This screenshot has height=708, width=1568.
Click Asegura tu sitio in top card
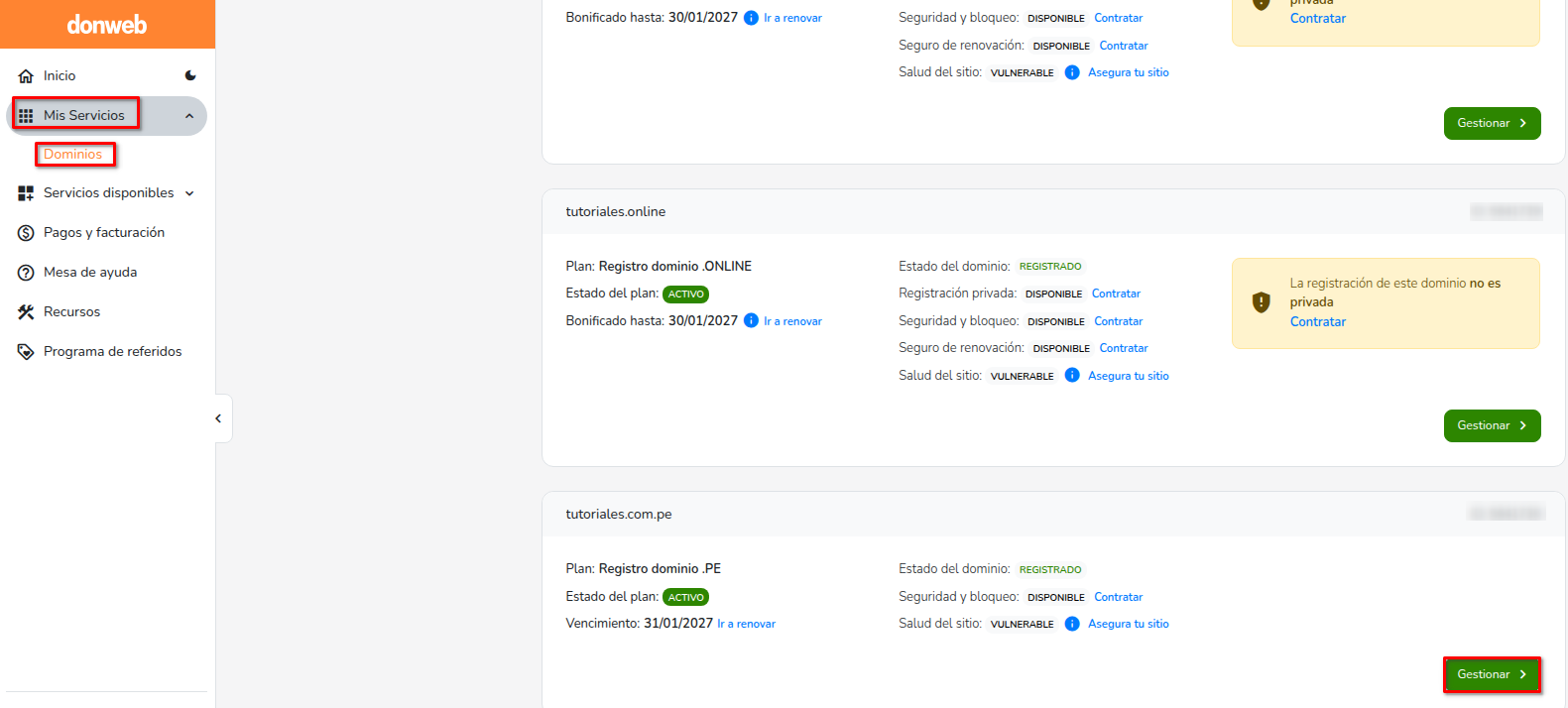[x=1129, y=72]
